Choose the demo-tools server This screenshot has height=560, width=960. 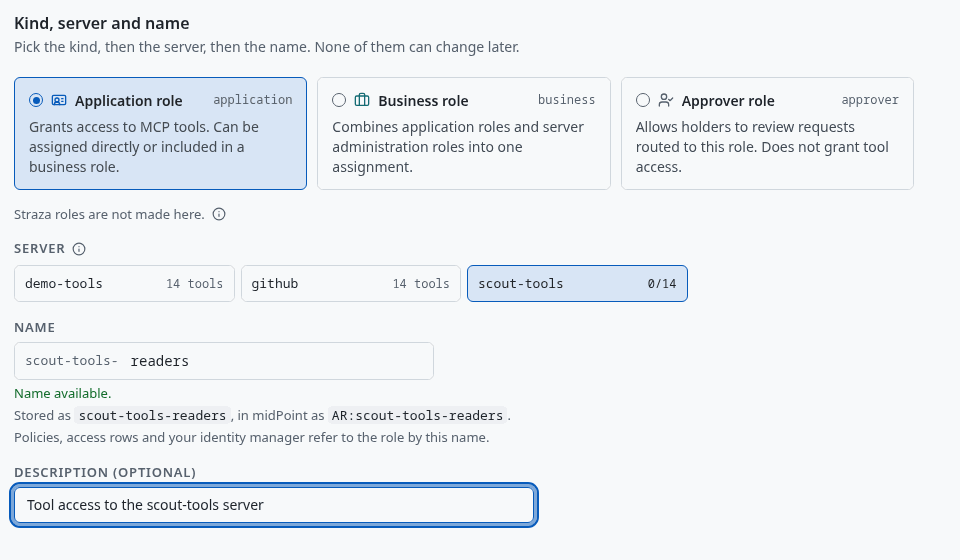[124, 283]
